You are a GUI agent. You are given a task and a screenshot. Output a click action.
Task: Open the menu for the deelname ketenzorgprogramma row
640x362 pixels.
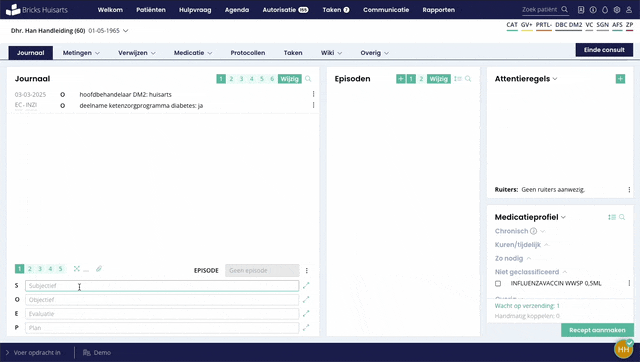pos(313,105)
